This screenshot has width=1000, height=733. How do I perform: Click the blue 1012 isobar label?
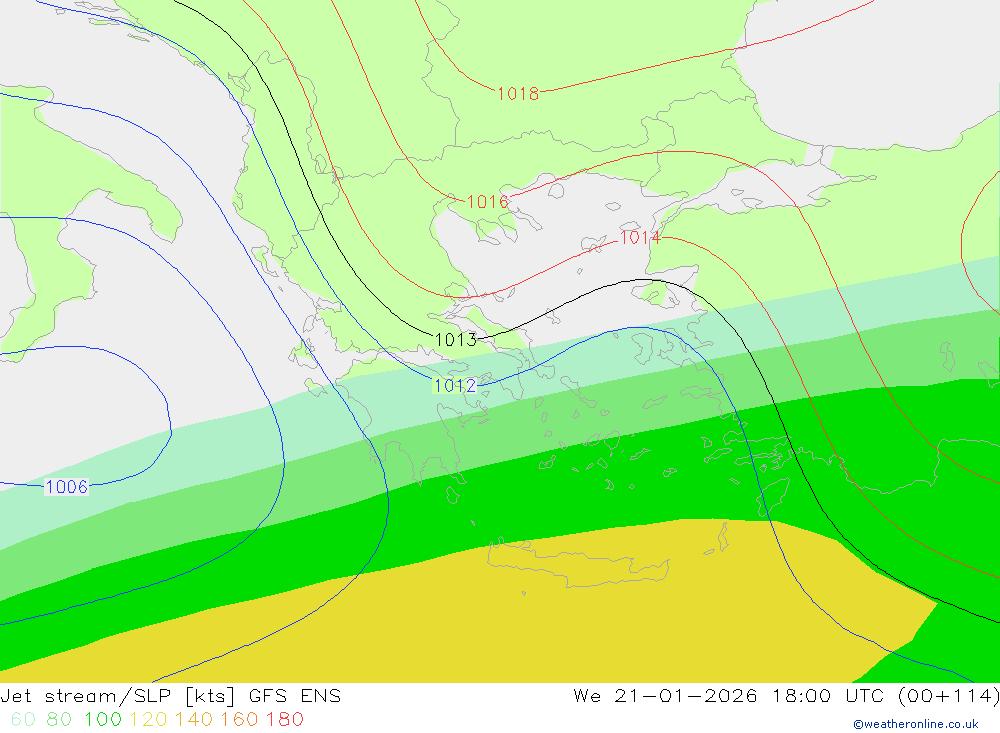(455, 385)
